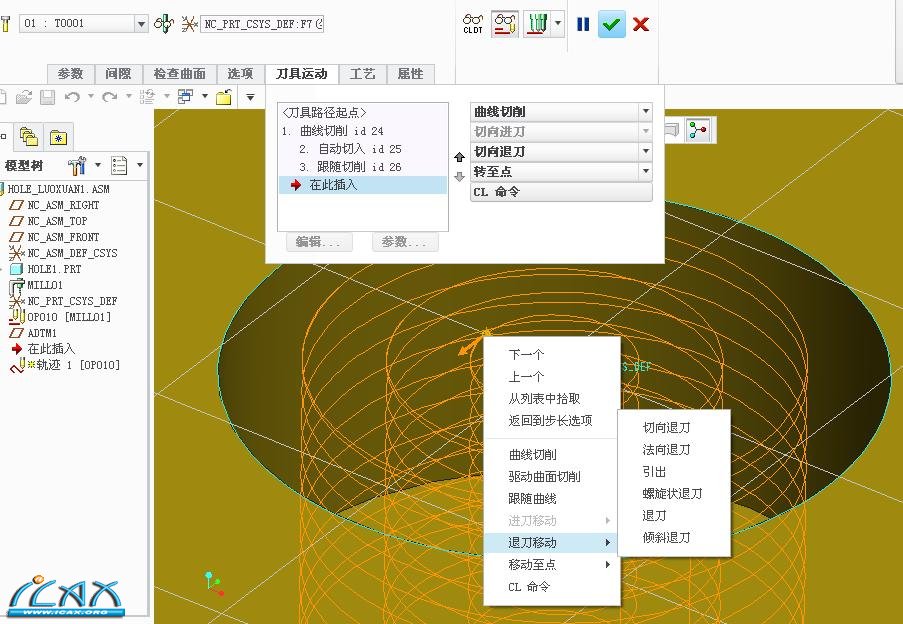Viewport: 903px width, 624px height.
Task: Open the 选项 tab
Action: click(240, 74)
